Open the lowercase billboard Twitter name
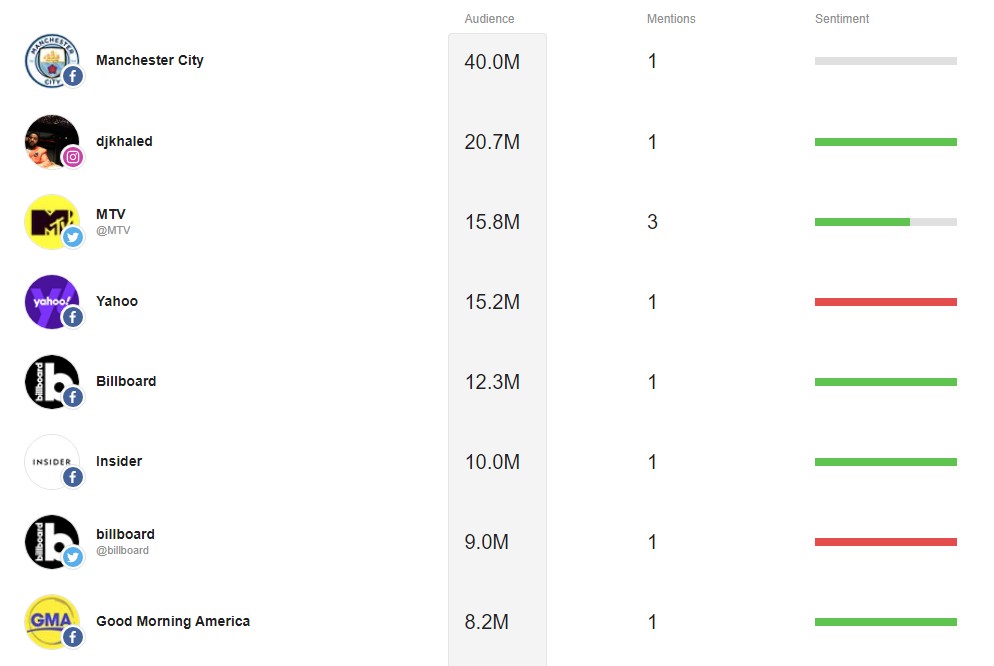 [126, 534]
